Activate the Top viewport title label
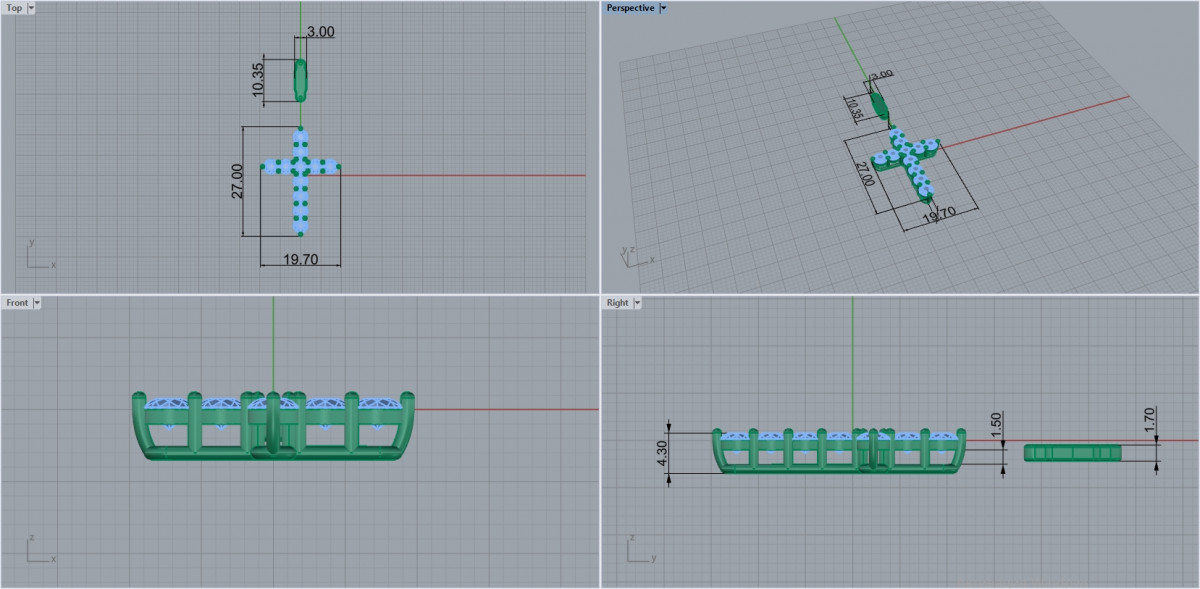The image size is (1200, 589). click(x=14, y=8)
